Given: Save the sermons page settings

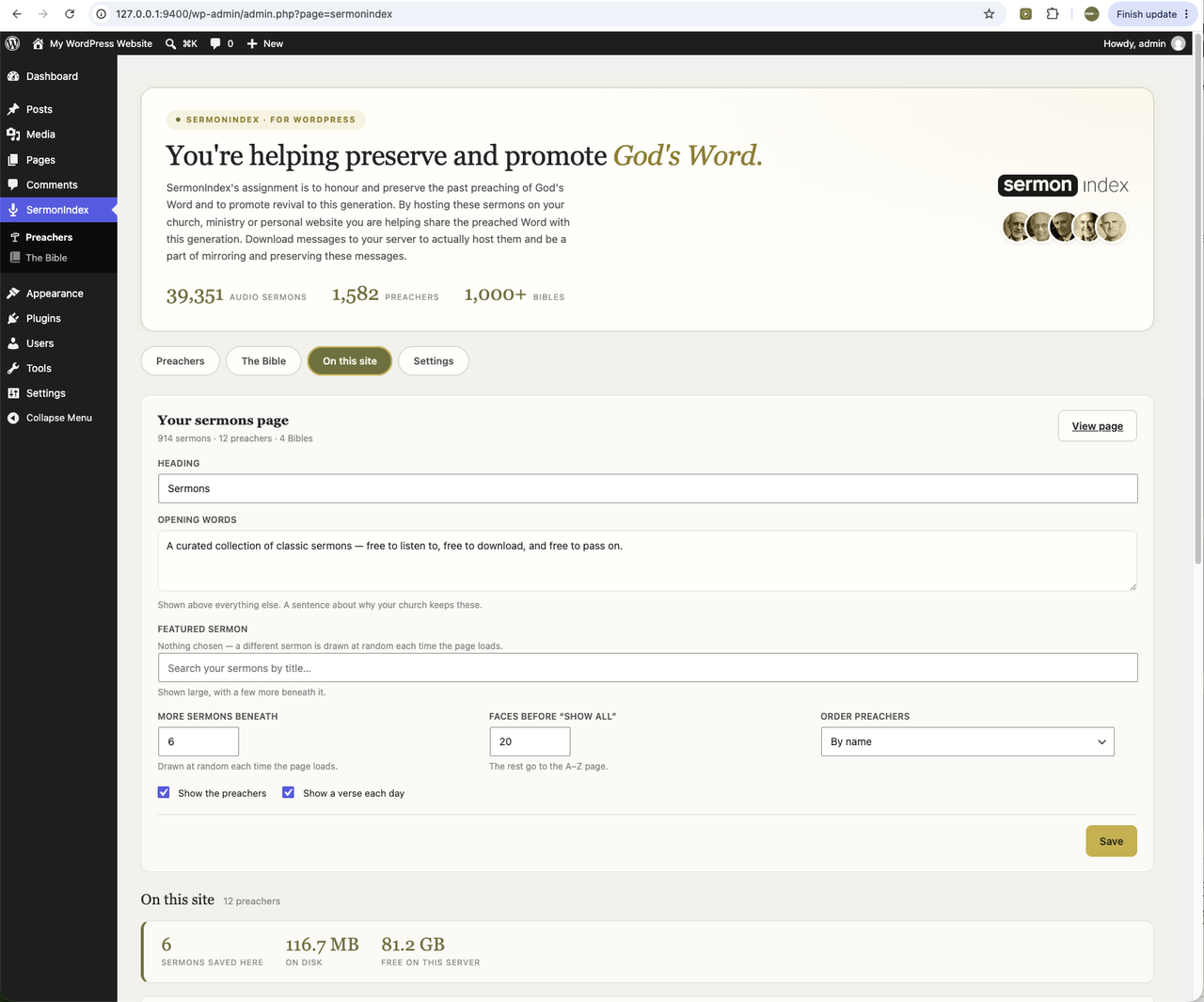Looking at the screenshot, I should 1111,841.
